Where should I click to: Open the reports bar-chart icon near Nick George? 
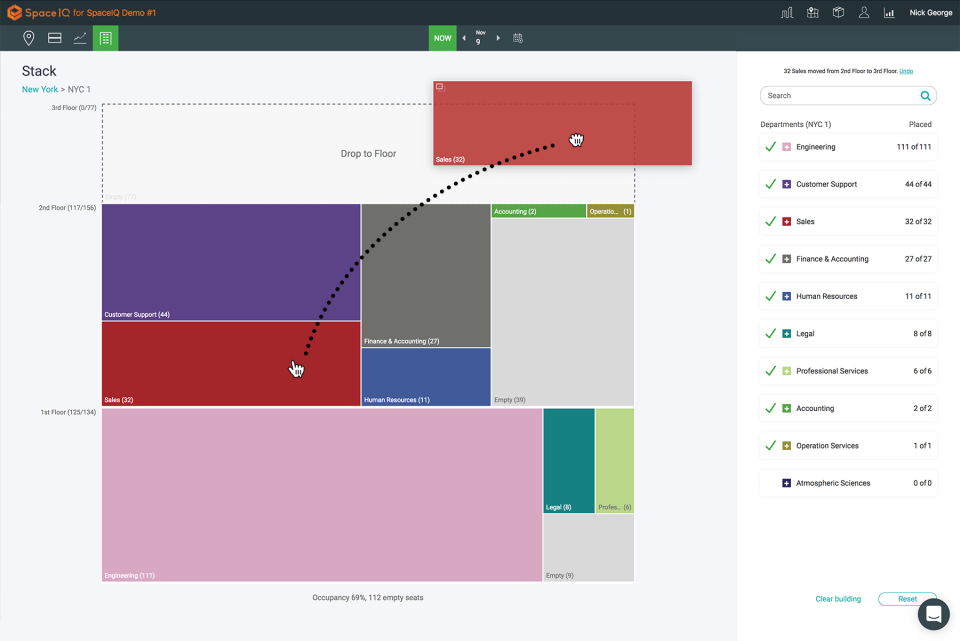[x=889, y=13]
